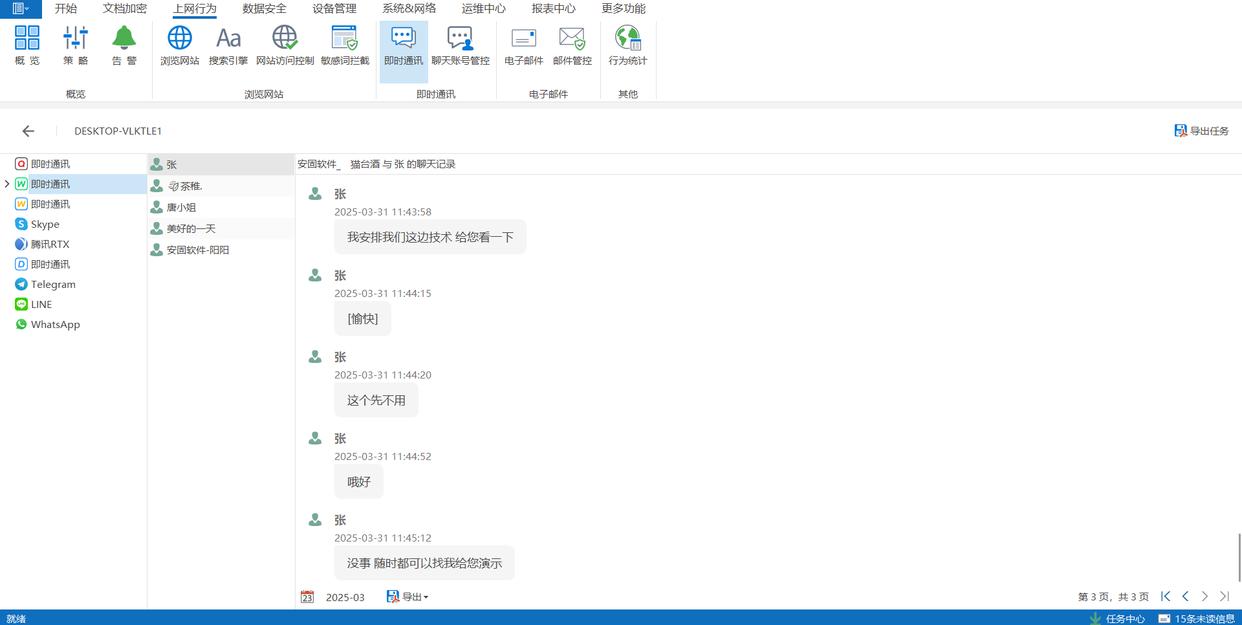Open the app menu dropdown at top-left
This screenshot has width=1242, height=625.
20,9
